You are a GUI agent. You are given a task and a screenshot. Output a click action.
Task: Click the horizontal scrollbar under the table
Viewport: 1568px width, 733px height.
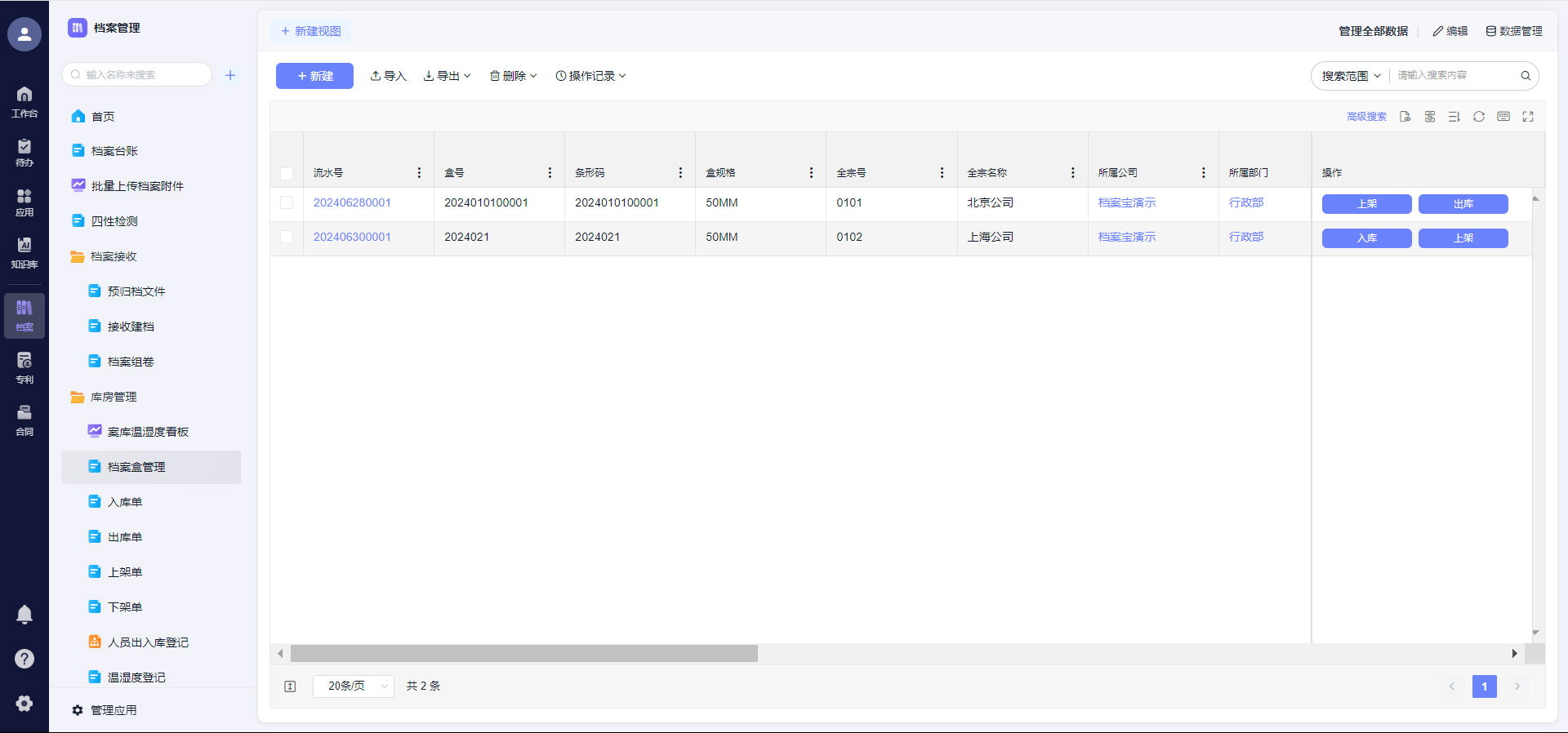(x=523, y=654)
